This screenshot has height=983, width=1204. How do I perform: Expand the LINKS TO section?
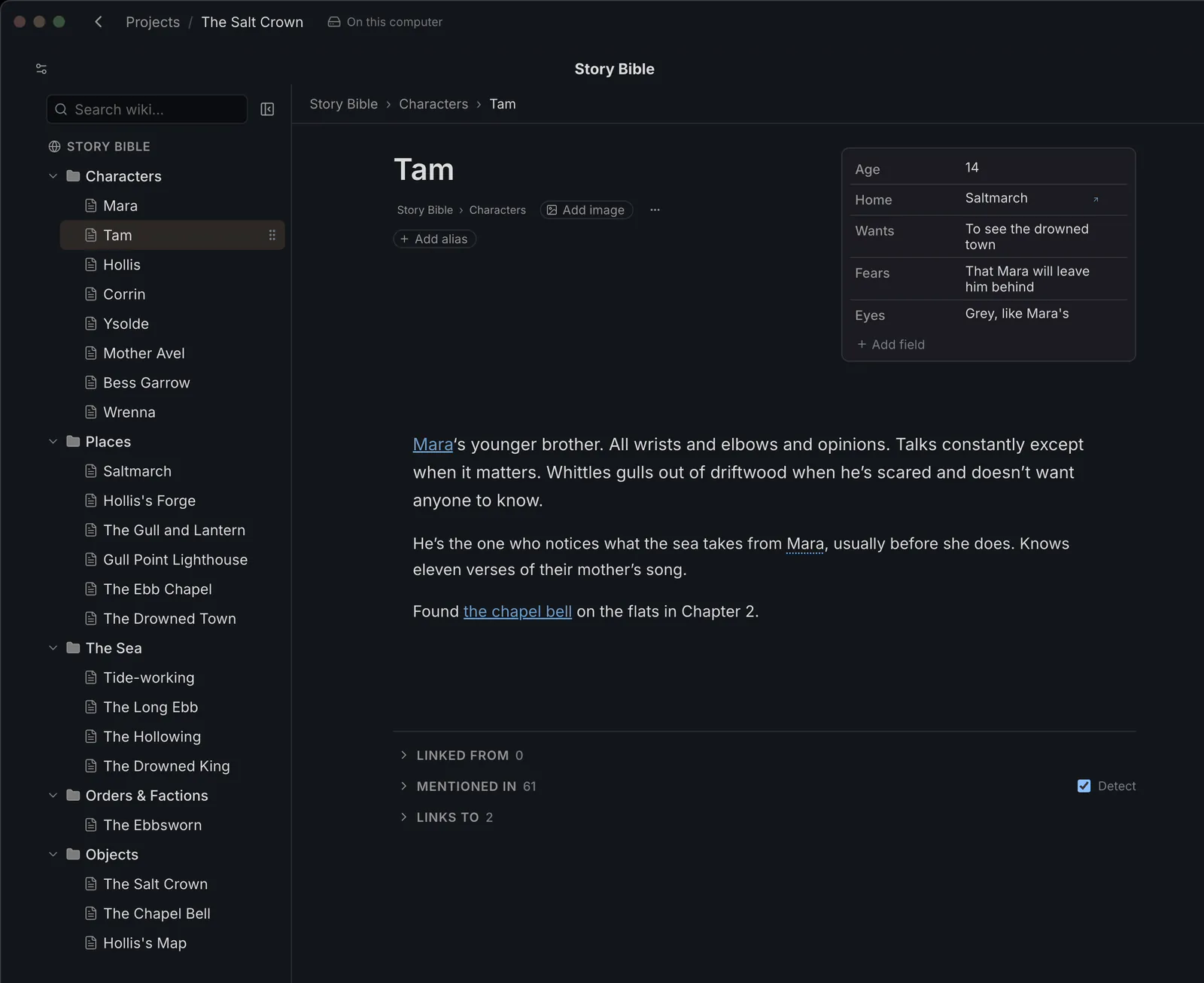(x=404, y=817)
